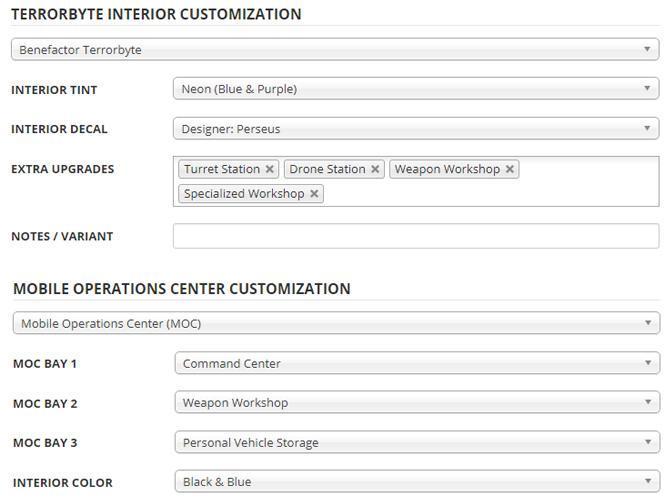Select the Specialized Workshop tag label

pyautogui.click(x=244, y=194)
